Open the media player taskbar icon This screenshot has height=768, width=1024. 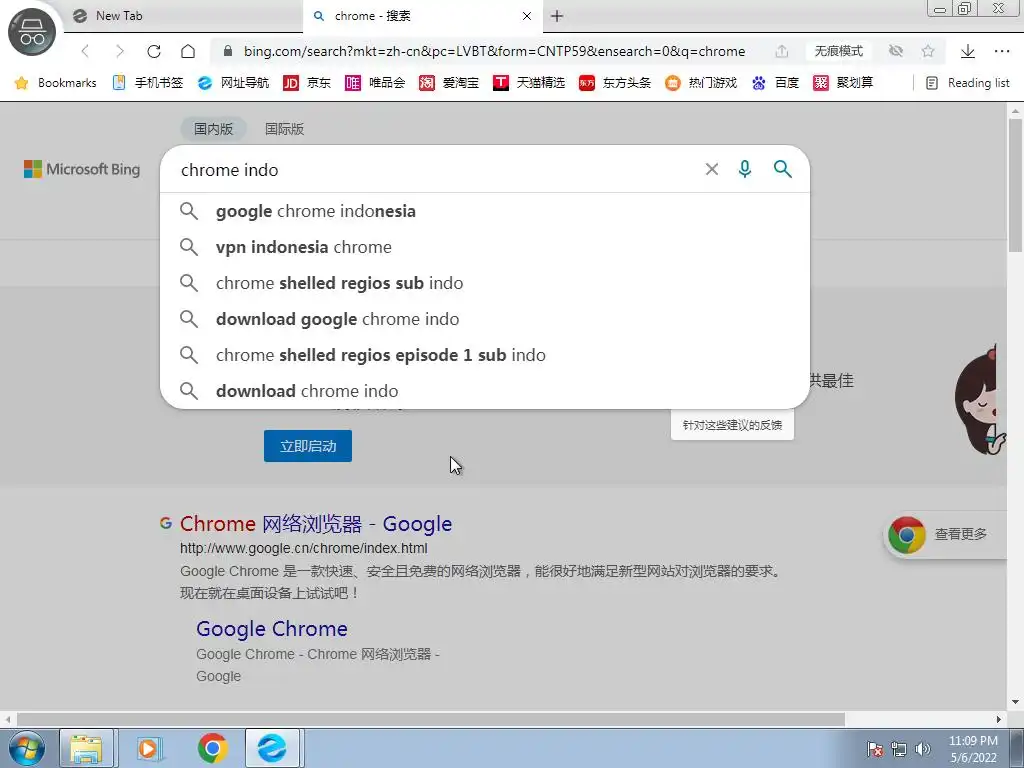tap(149, 748)
